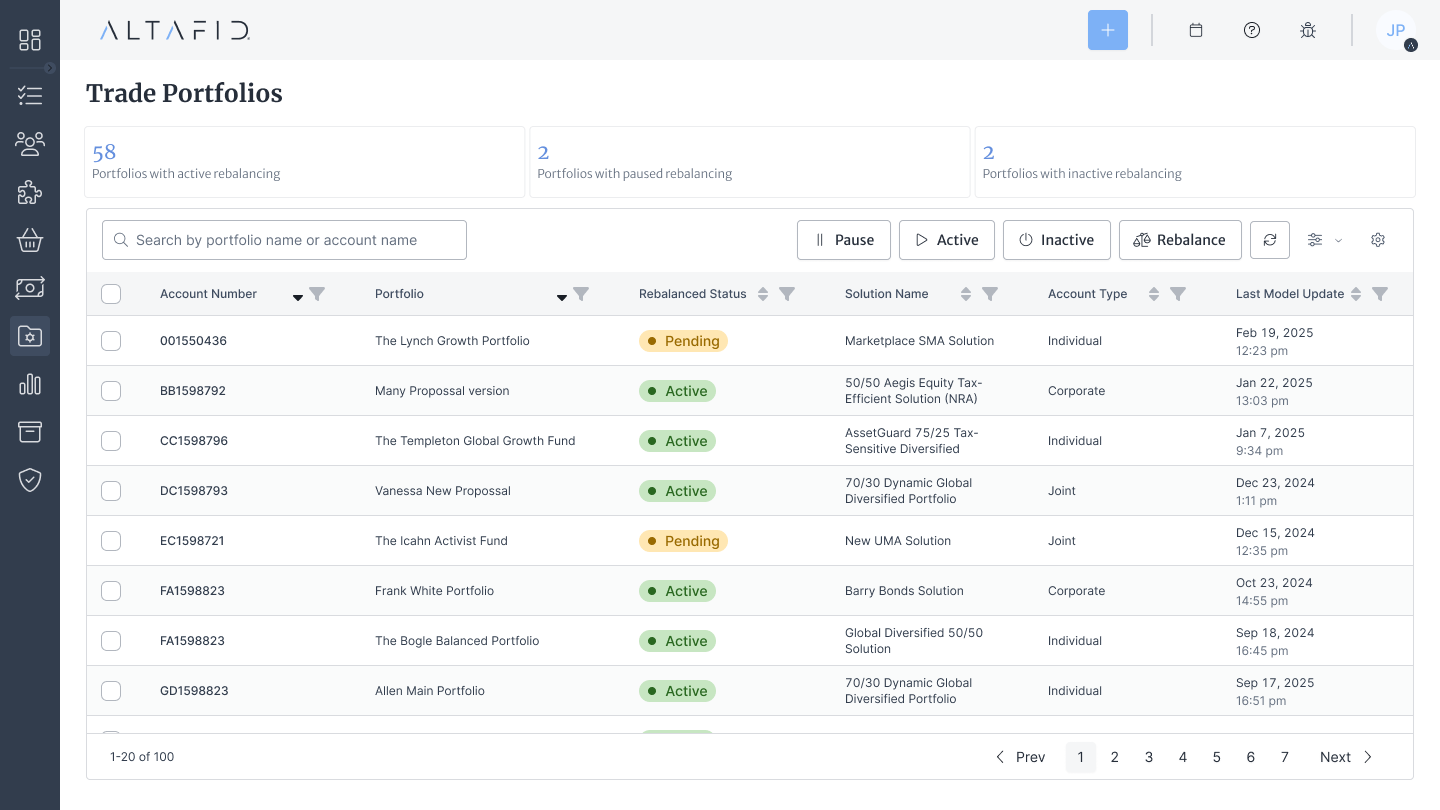
Task: Click the Pause rebalancing button
Action: pyautogui.click(x=843, y=240)
